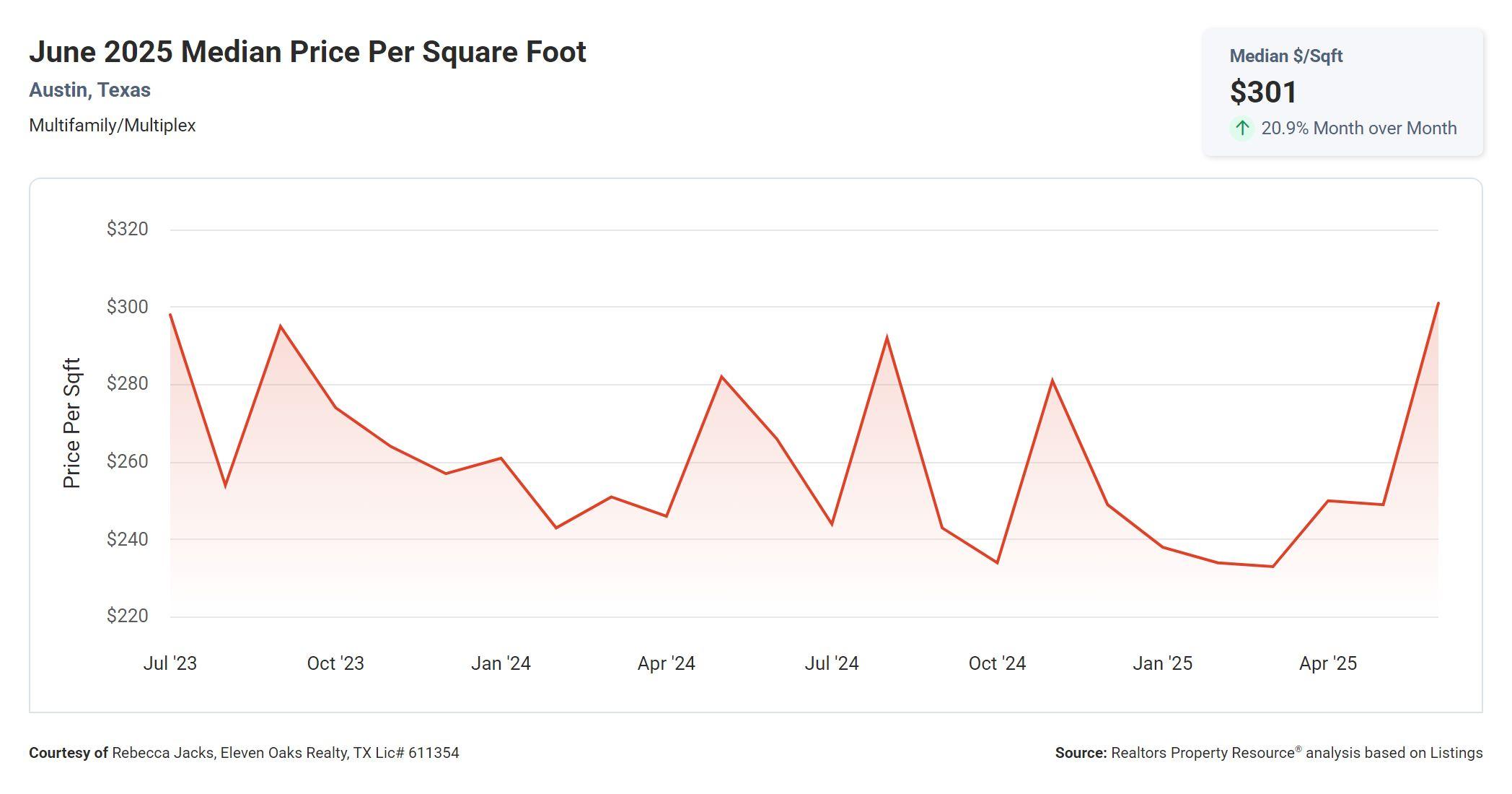Click the Jan '25 x-axis label
The height and width of the screenshot is (794, 1512).
(x=1162, y=663)
